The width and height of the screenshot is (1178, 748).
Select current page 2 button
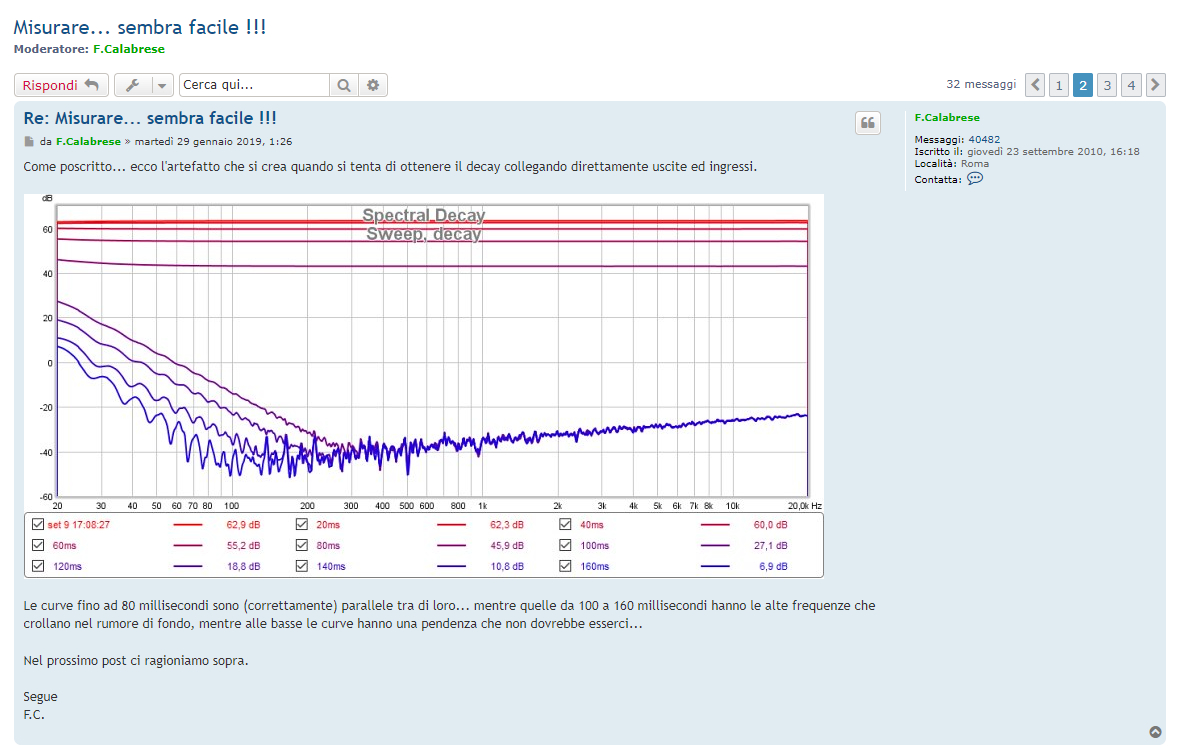click(1083, 85)
